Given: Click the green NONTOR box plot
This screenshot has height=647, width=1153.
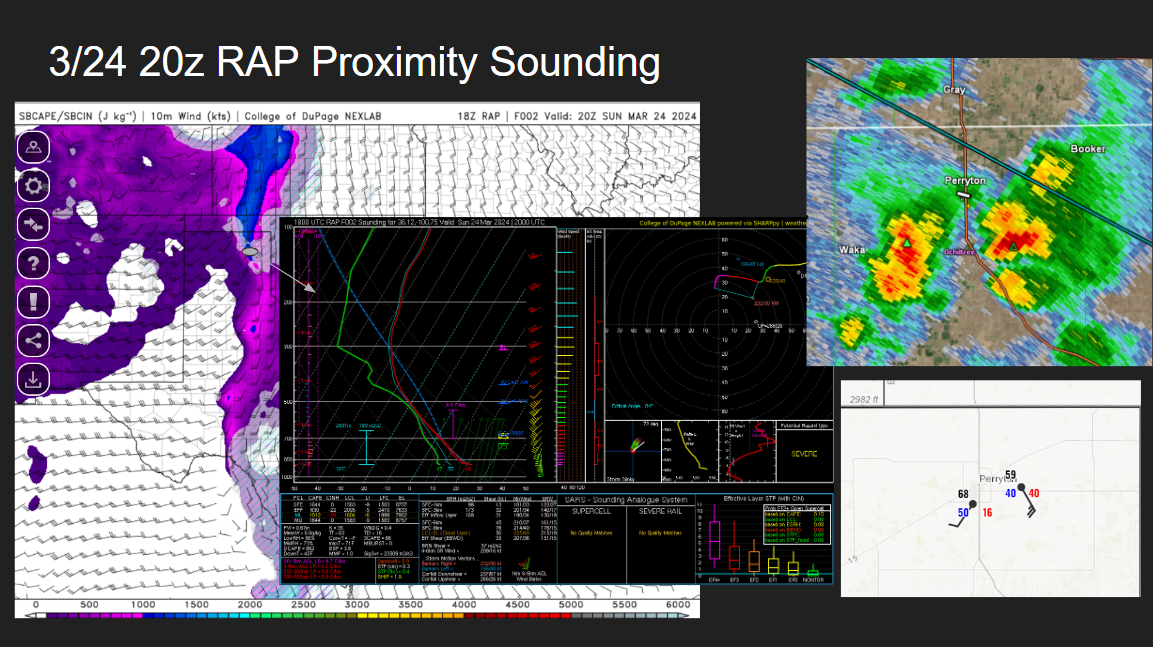Looking at the screenshot, I should (813, 571).
